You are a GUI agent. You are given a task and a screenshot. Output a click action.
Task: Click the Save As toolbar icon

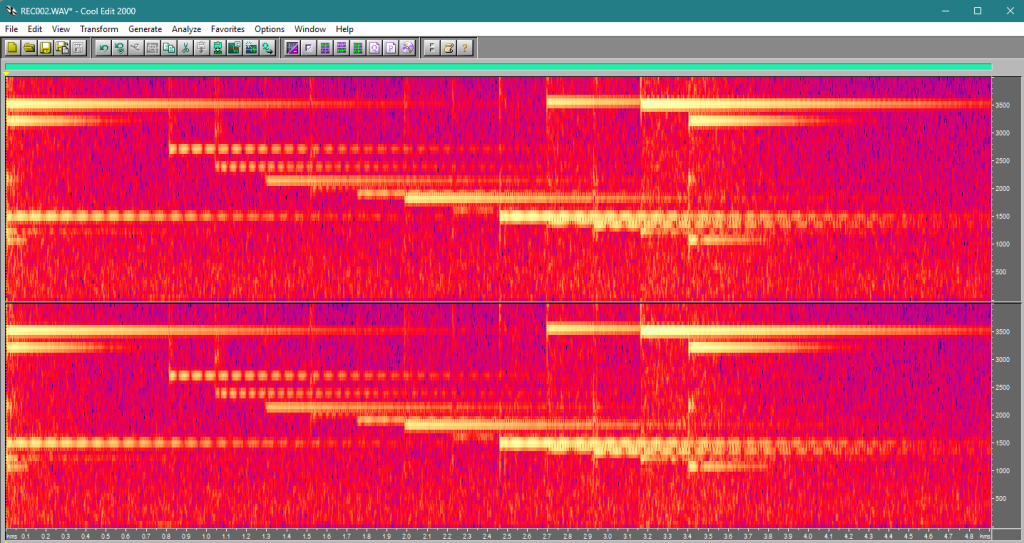point(62,47)
